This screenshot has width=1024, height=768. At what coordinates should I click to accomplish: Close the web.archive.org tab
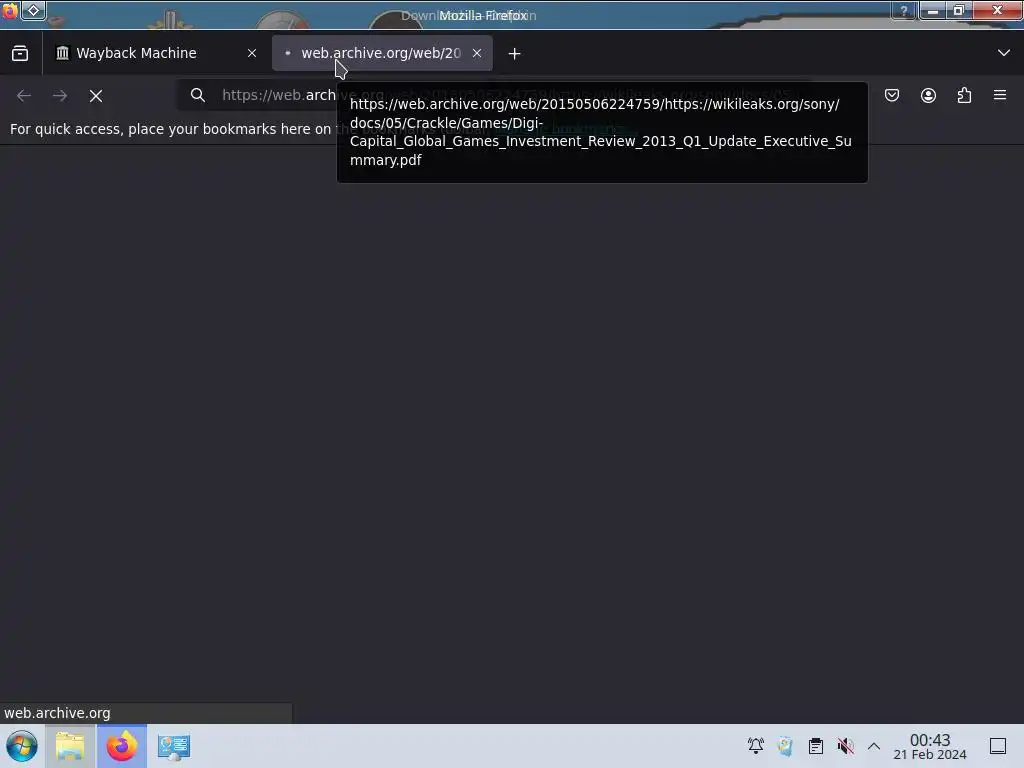477,53
